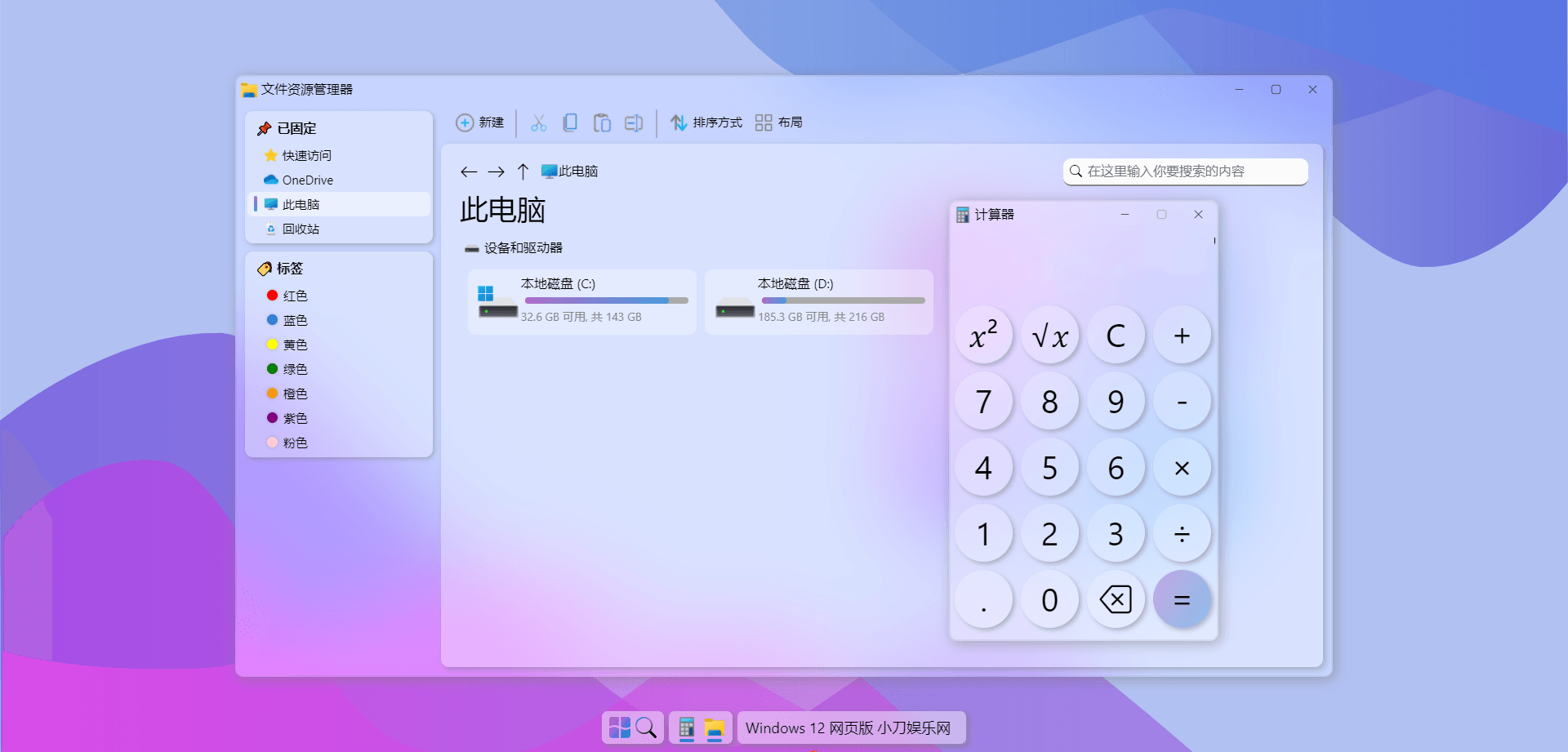The image size is (1568, 752).
Task: Open the 排序方式 sorting dropdown
Action: coord(706,122)
